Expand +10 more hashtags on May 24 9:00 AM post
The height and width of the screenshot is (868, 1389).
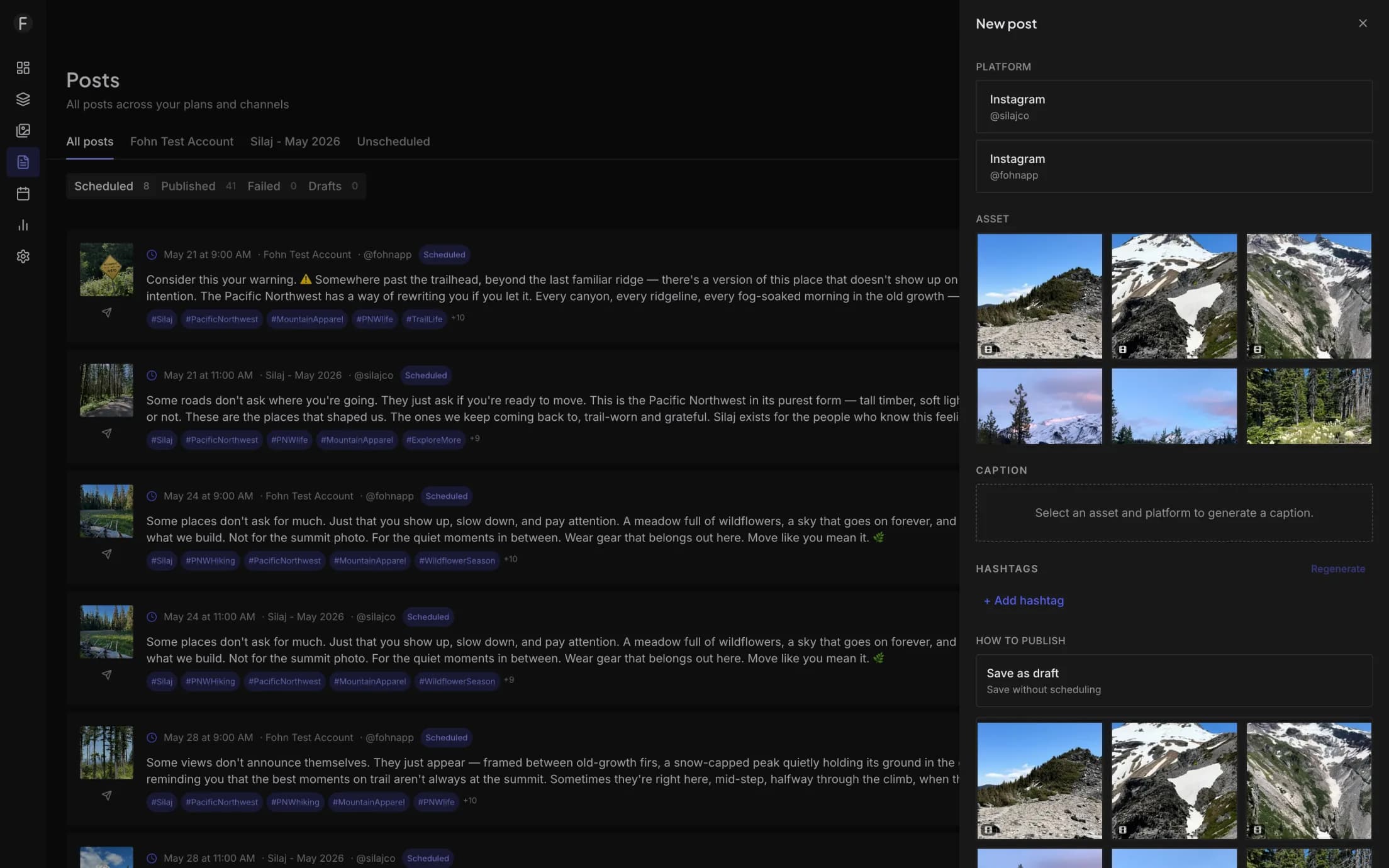click(x=511, y=559)
